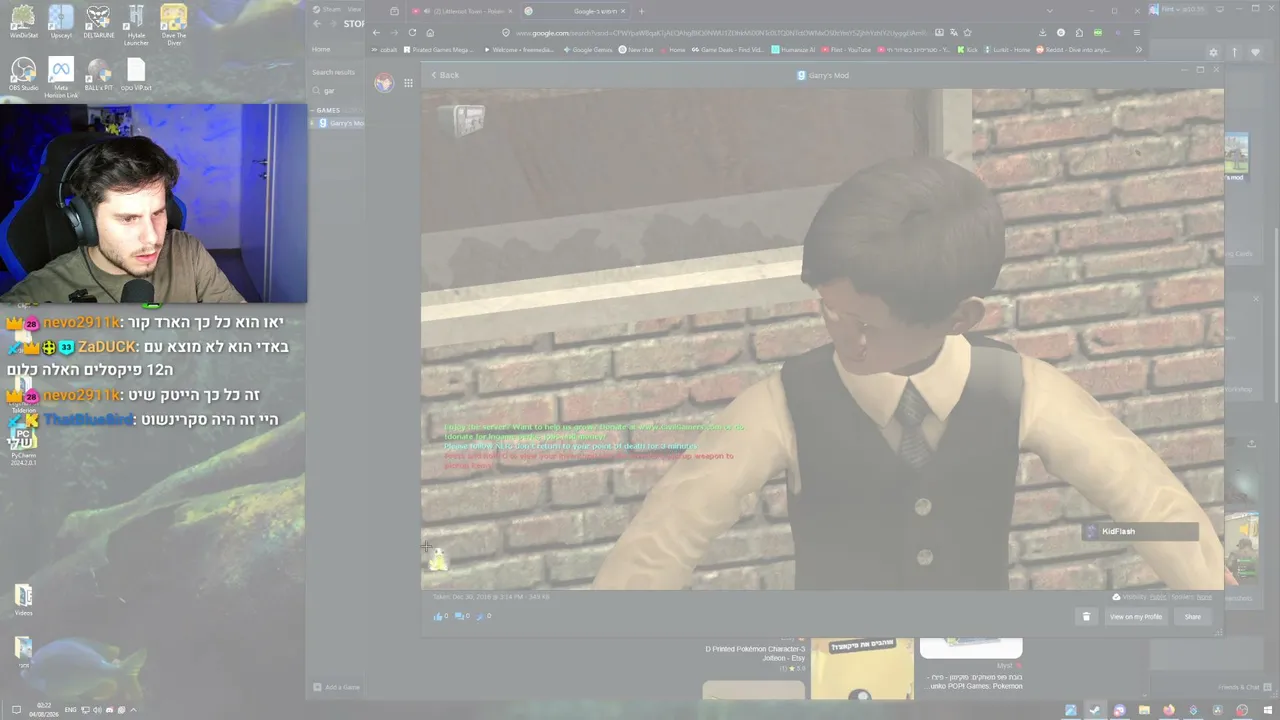The image size is (1280, 720).
Task: Reload the browser page
Action: pyautogui.click(x=412, y=32)
